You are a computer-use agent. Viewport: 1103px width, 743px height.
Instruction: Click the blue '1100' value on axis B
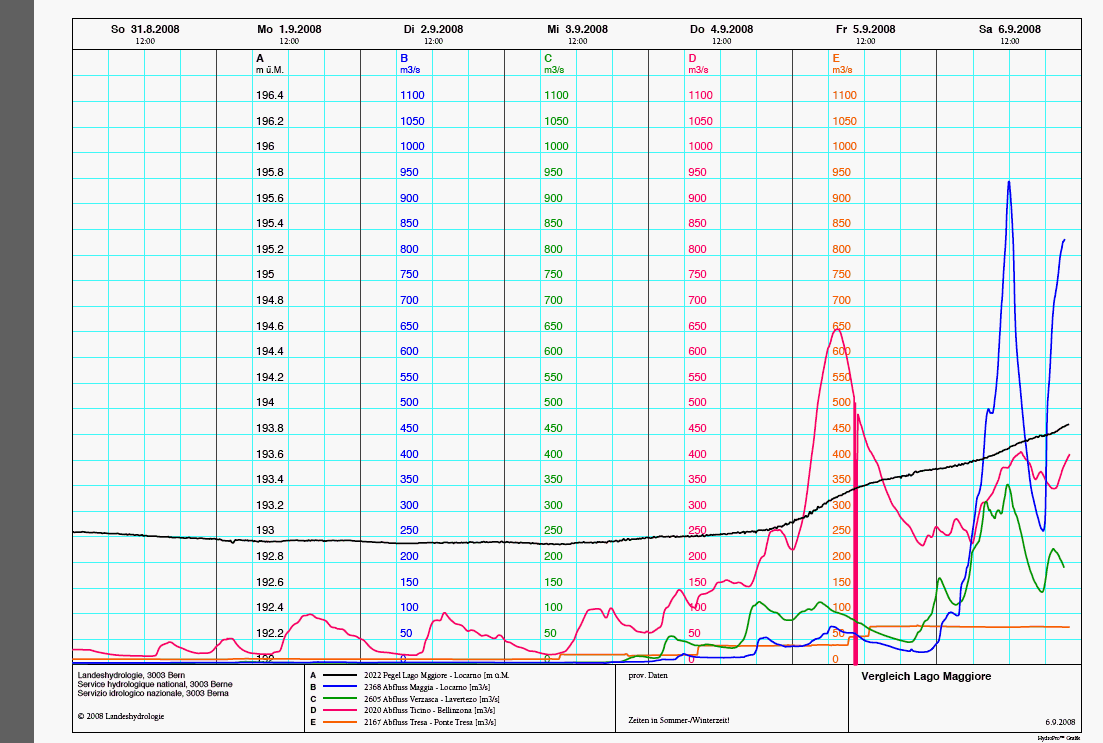click(412, 95)
